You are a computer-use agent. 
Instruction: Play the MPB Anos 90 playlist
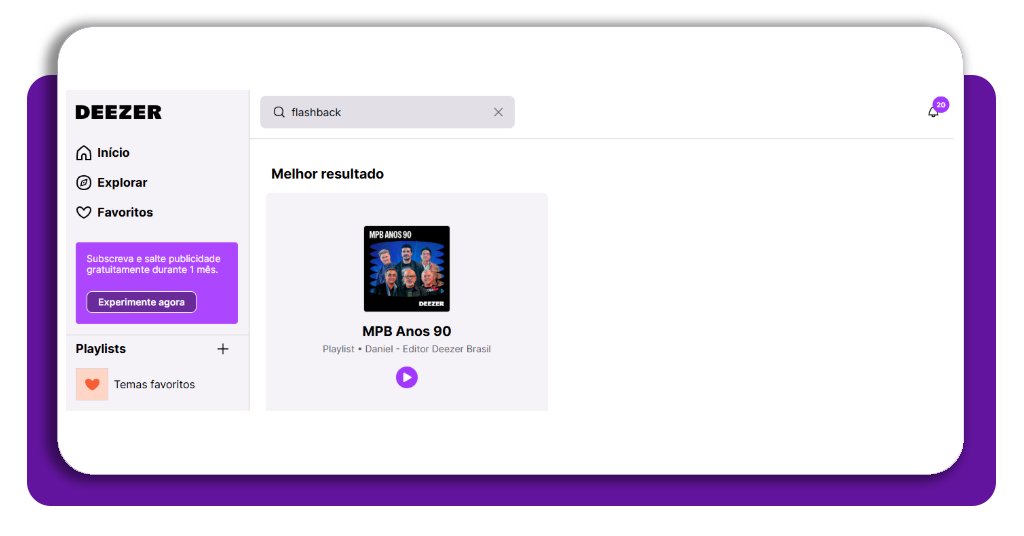click(x=407, y=377)
